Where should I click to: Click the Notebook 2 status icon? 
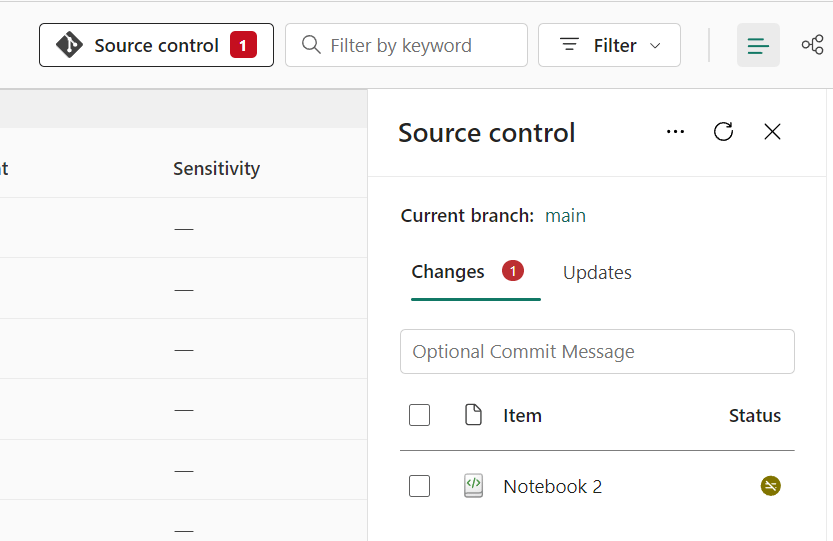(770, 486)
